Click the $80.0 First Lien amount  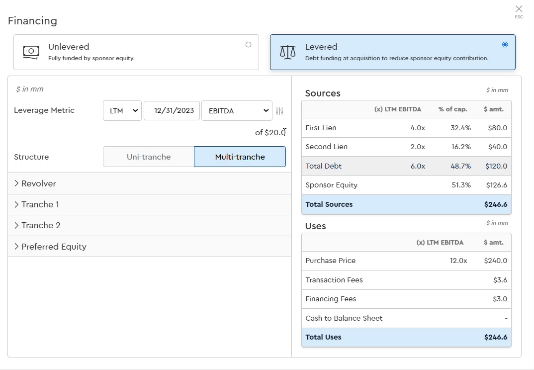tap(497, 128)
